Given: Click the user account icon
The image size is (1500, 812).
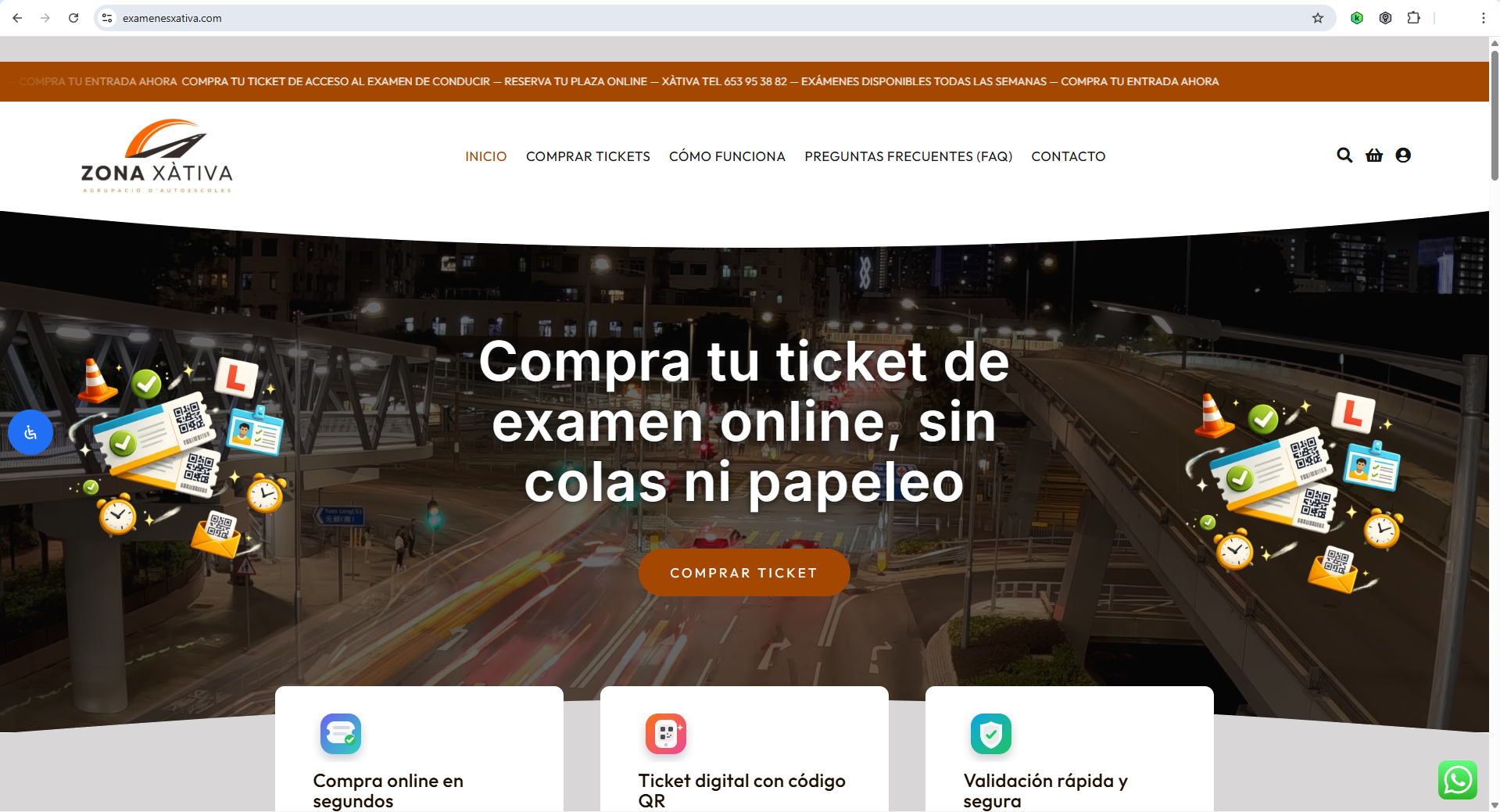Looking at the screenshot, I should [x=1403, y=156].
